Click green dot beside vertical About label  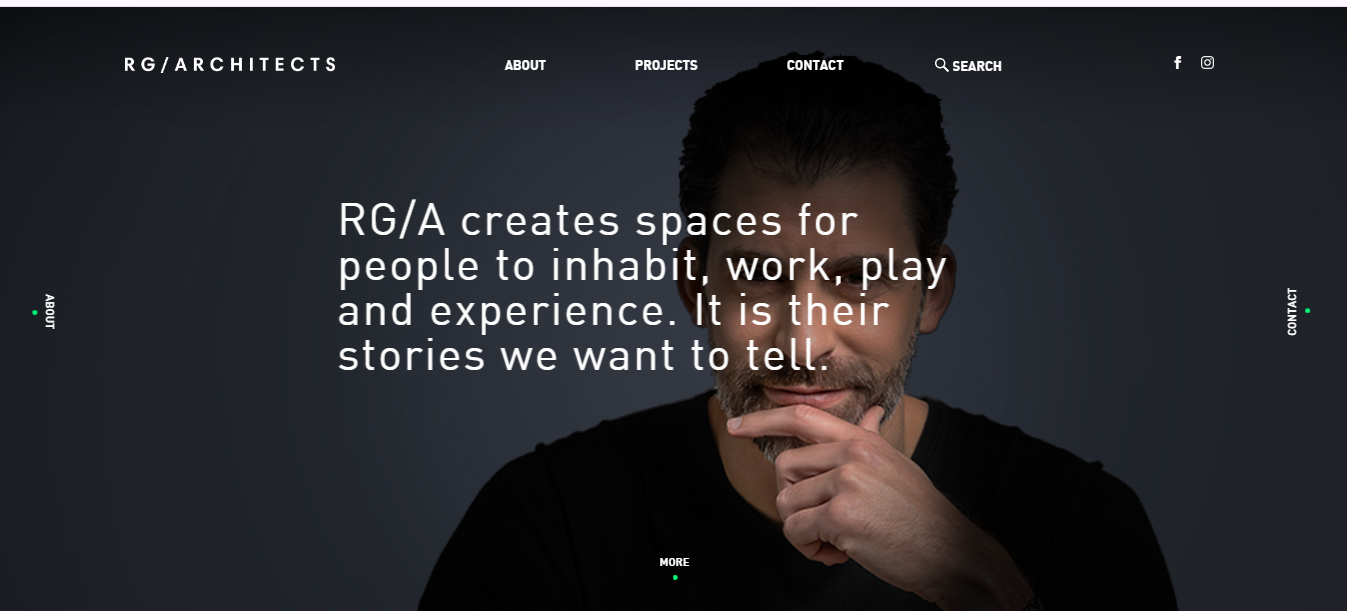pyautogui.click(x=35, y=312)
